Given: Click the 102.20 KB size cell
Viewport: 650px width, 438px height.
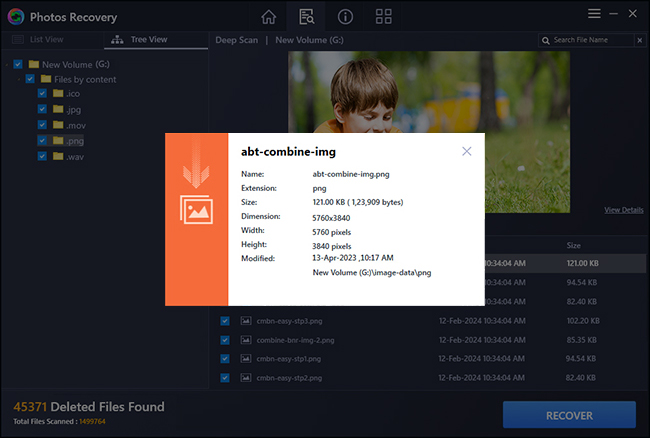Looking at the screenshot, I should [583, 321].
